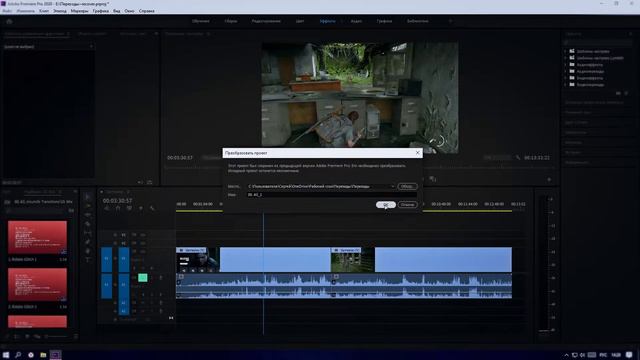Screen dimensions: 640x360
Task: Expand the Lumetri presets folder
Action: click(566, 58)
